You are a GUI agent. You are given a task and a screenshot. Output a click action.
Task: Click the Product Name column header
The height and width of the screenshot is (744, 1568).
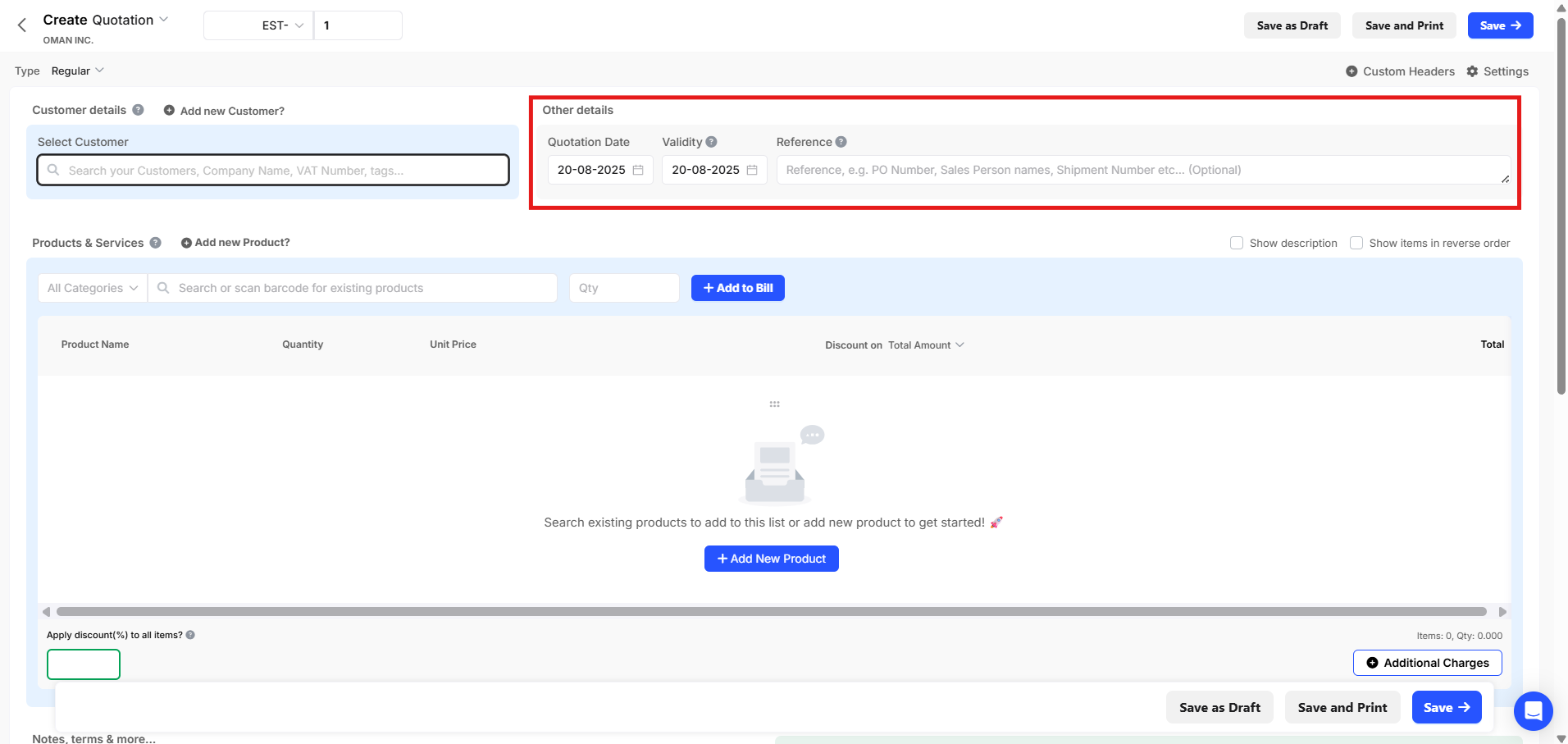(x=95, y=345)
